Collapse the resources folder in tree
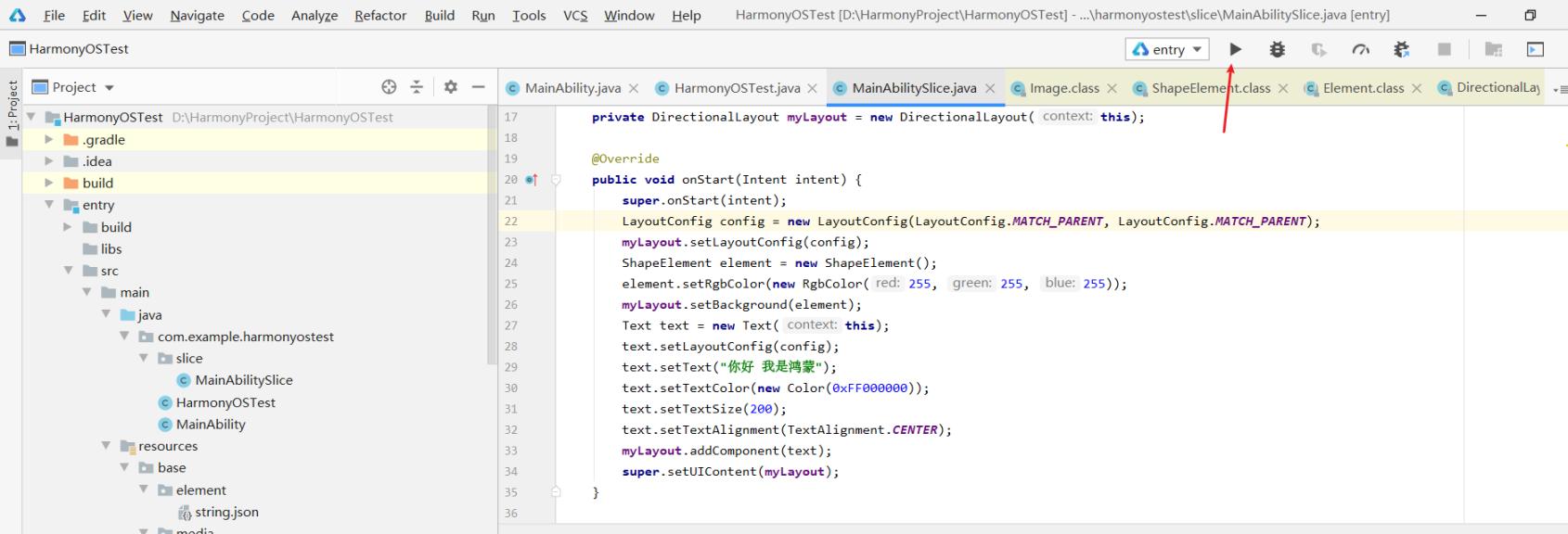Screen dimensions: 1568x534 [106, 446]
